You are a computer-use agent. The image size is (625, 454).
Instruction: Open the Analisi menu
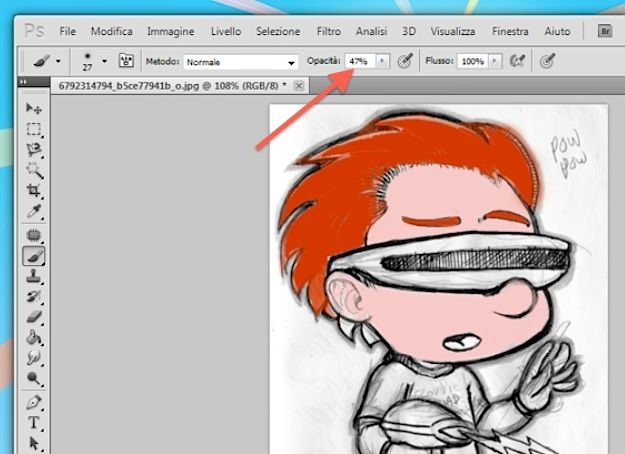pos(371,31)
